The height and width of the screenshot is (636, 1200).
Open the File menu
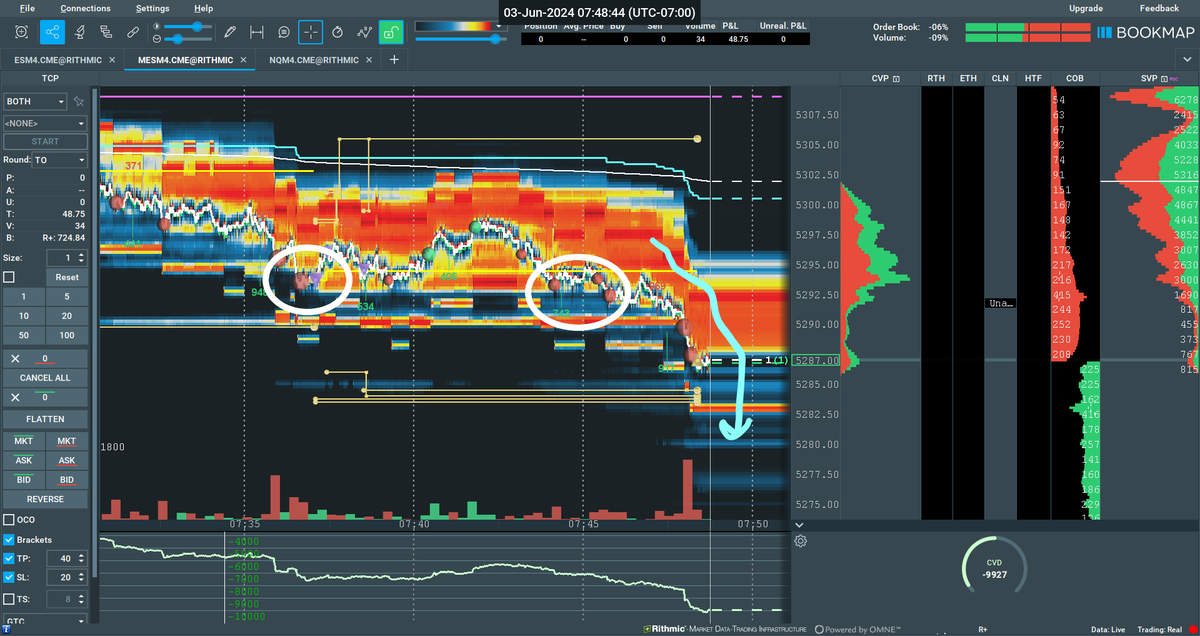[x=27, y=8]
